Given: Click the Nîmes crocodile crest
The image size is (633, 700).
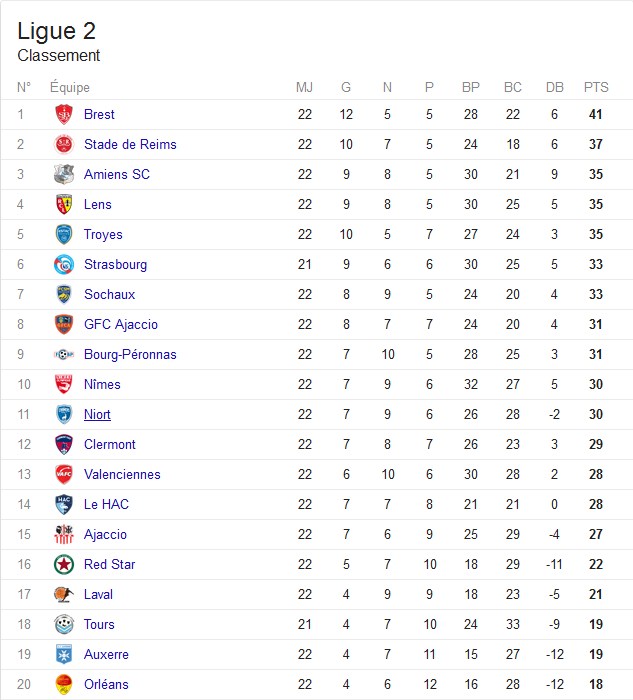Looking at the screenshot, I should [64, 384].
